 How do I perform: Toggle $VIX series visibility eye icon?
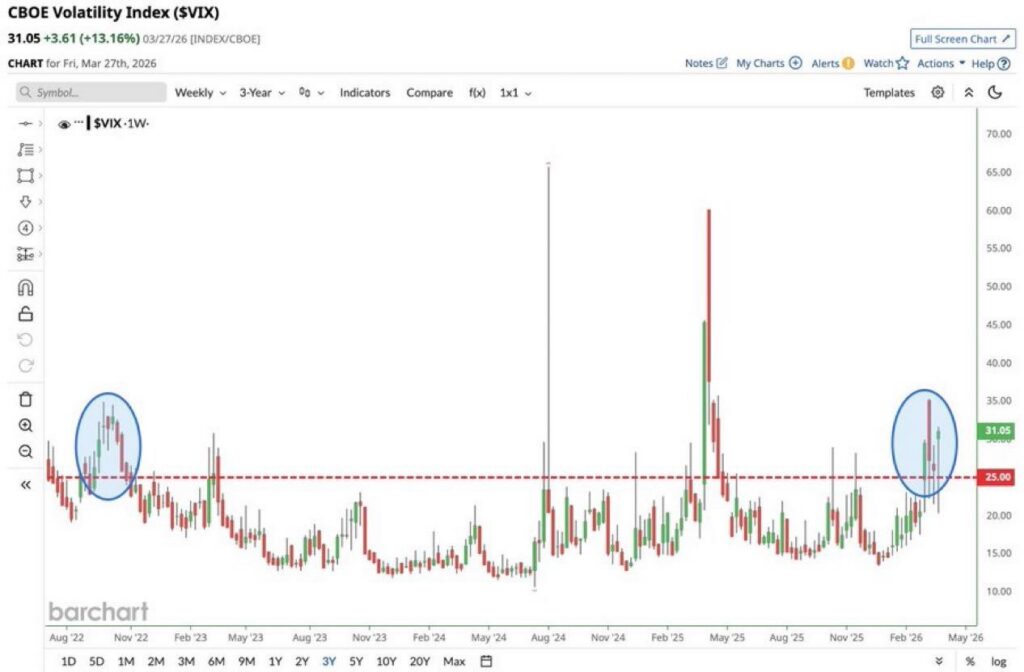coord(64,124)
